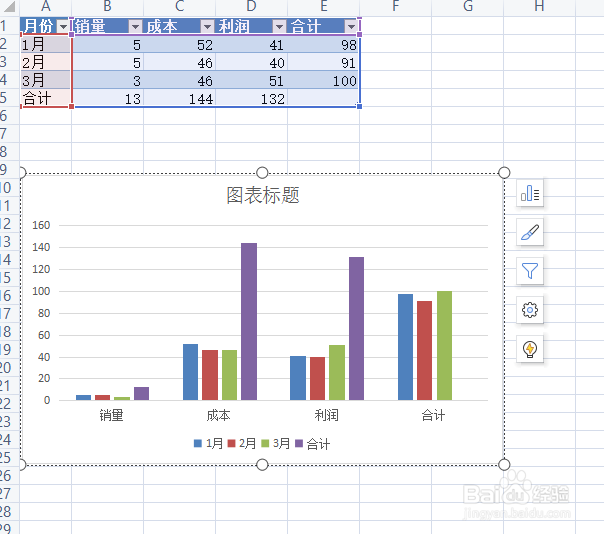Viewport: 604px width, 534px height.
Task: Select the chart title 图表标题
Action: point(263,195)
